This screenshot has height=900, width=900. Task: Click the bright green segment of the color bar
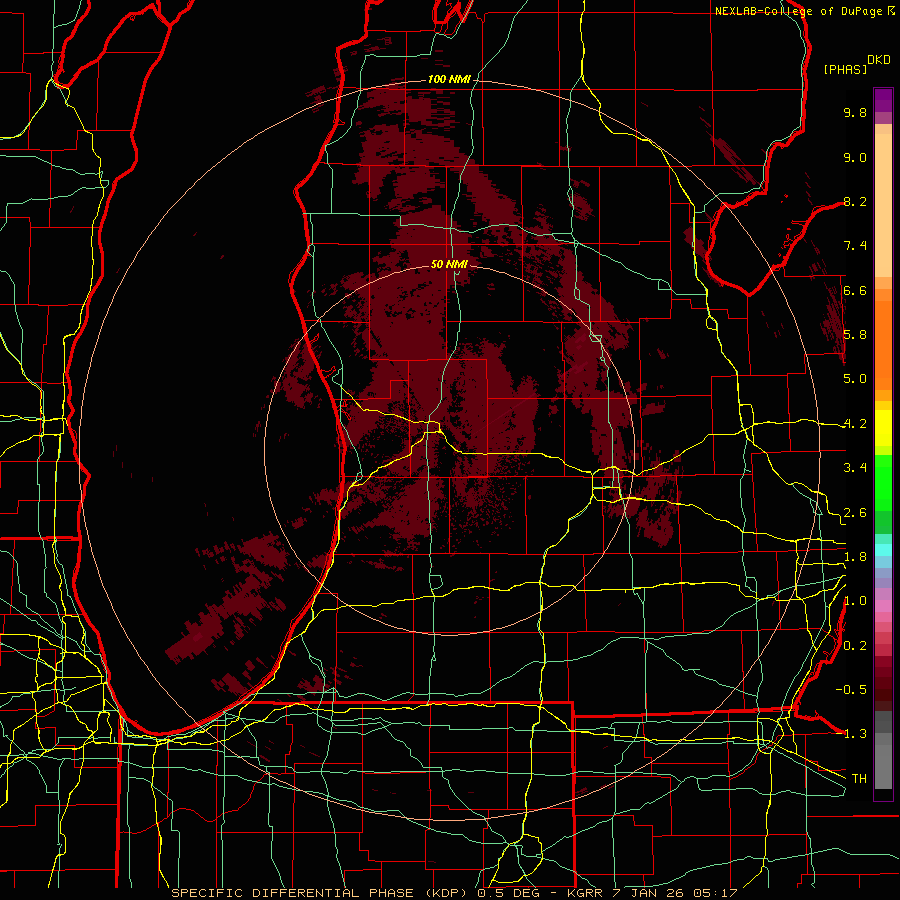[x=883, y=482]
